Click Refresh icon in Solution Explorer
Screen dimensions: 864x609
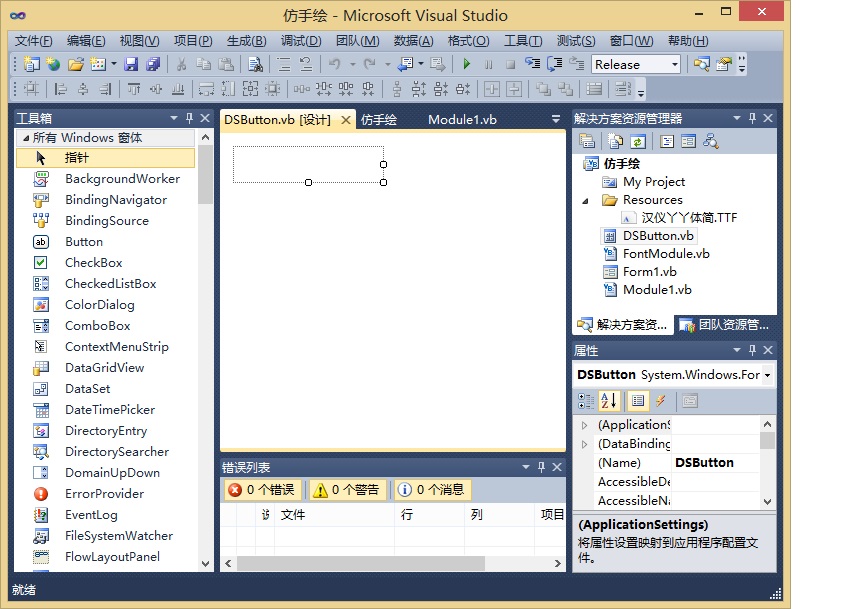(638, 142)
